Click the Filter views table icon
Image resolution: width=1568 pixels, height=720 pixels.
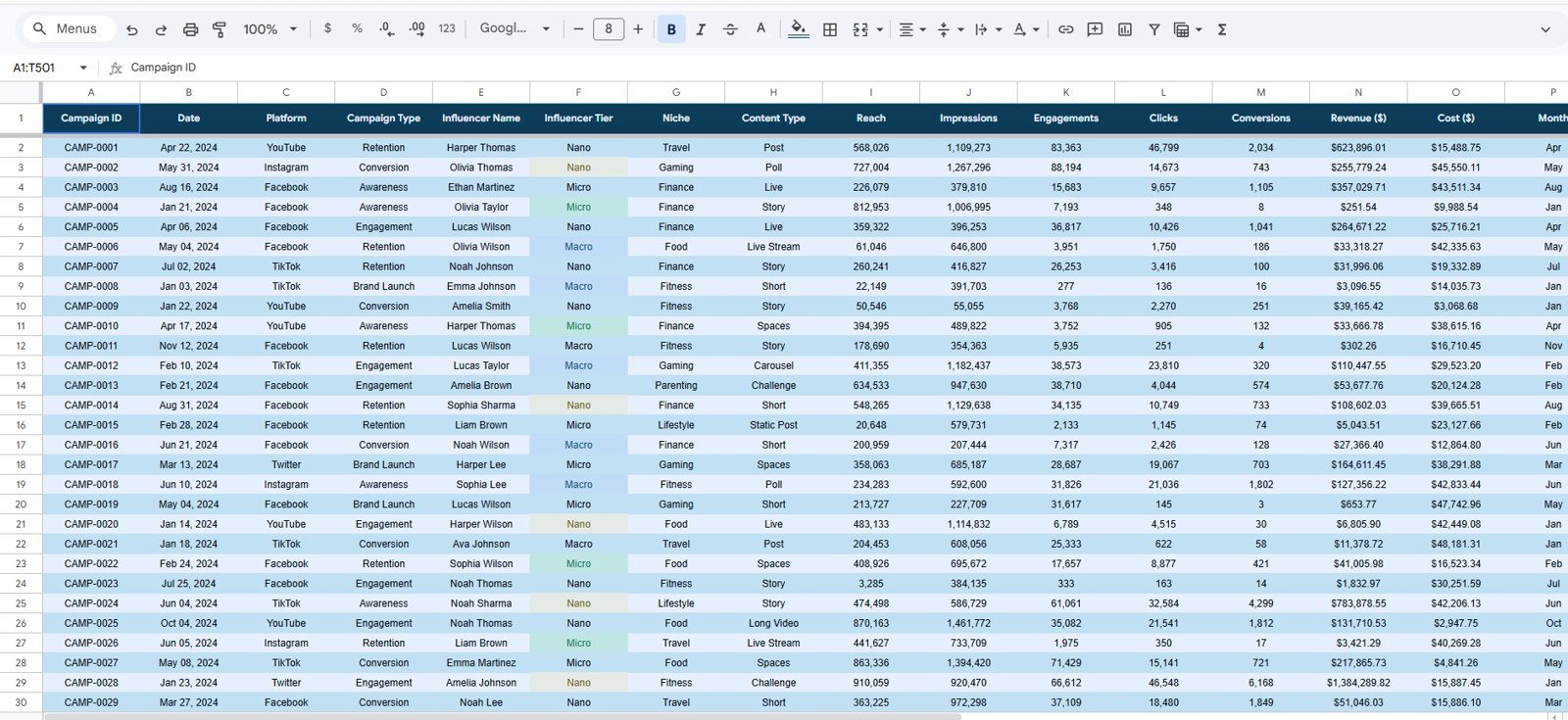click(1182, 29)
